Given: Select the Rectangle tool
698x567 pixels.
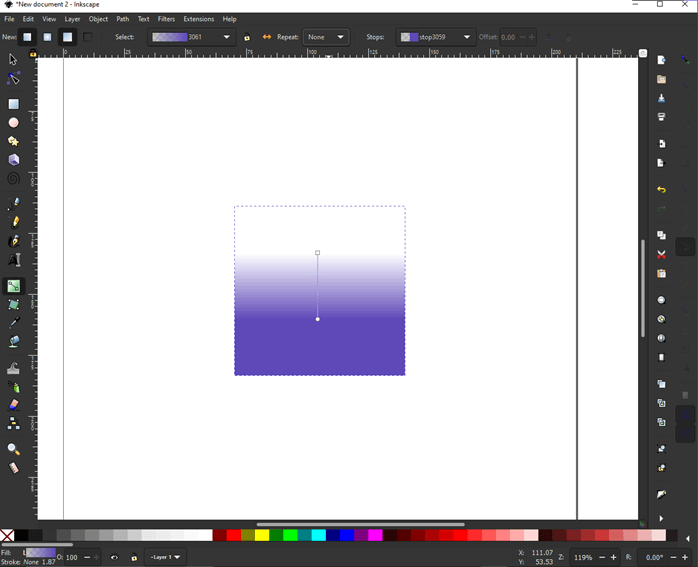Looking at the screenshot, I should [x=13, y=104].
